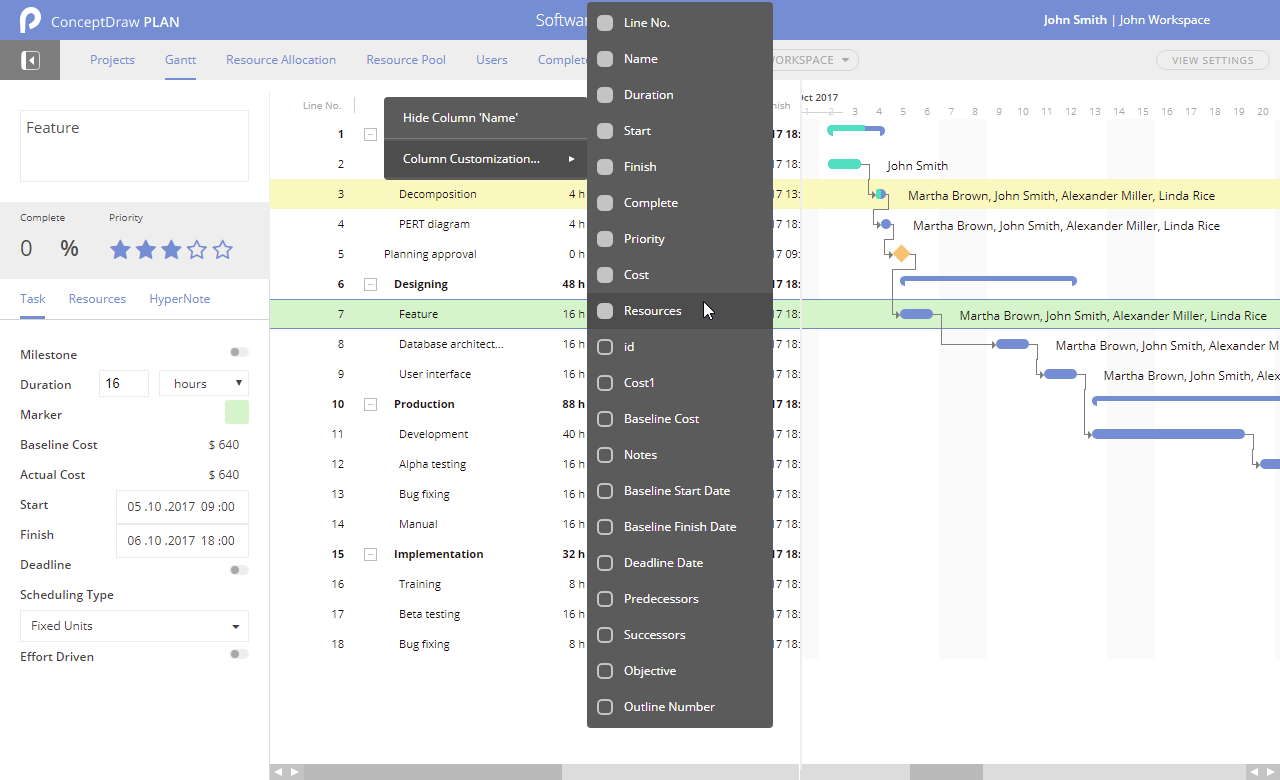Image resolution: width=1280 pixels, height=780 pixels.
Task: Switch to the Projects tab
Action: [112, 60]
